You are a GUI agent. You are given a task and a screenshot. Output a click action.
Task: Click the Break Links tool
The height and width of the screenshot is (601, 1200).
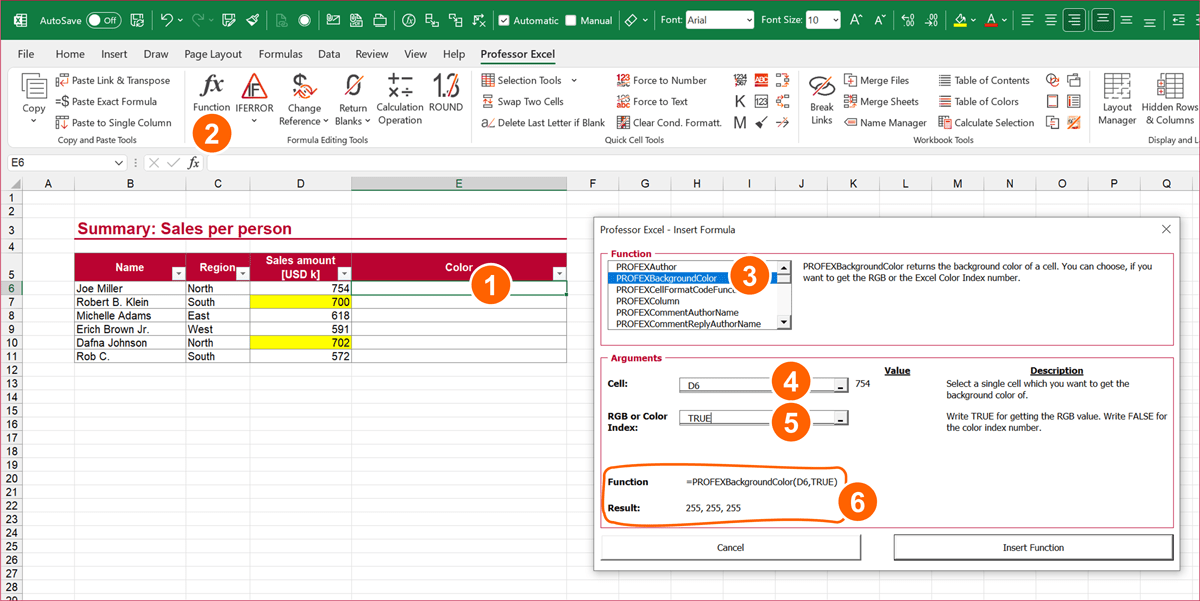pyautogui.click(x=820, y=100)
